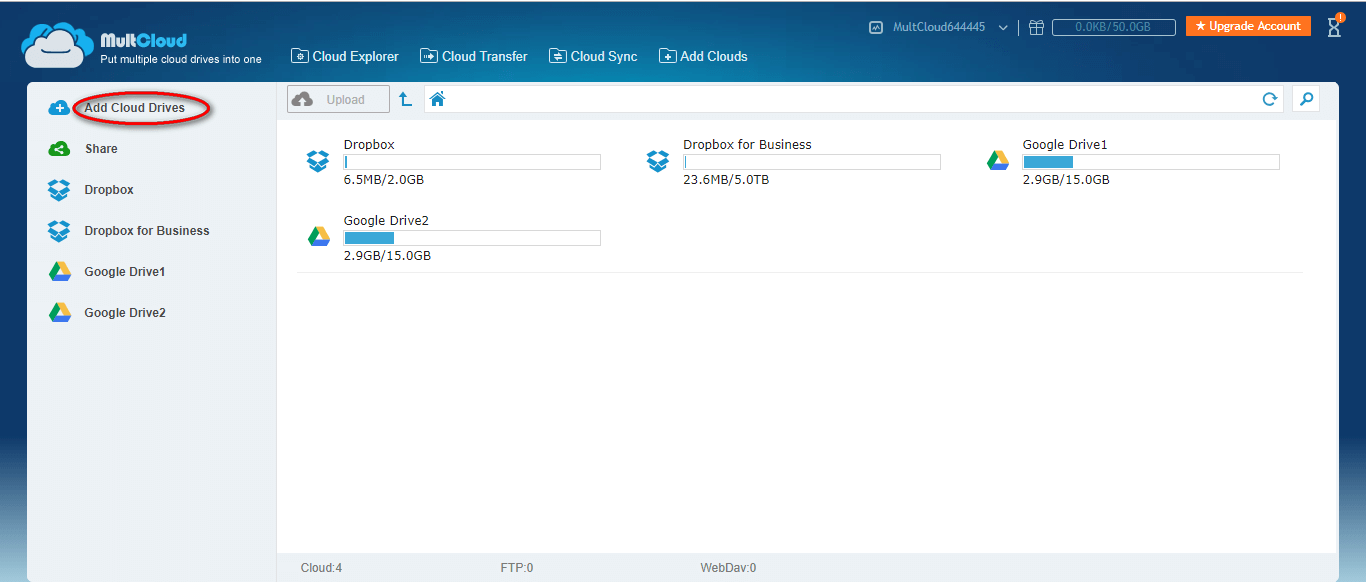Switch to Cloud Transfer
Image resolution: width=1366 pixels, height=582 pixels.
coord(474,57)
